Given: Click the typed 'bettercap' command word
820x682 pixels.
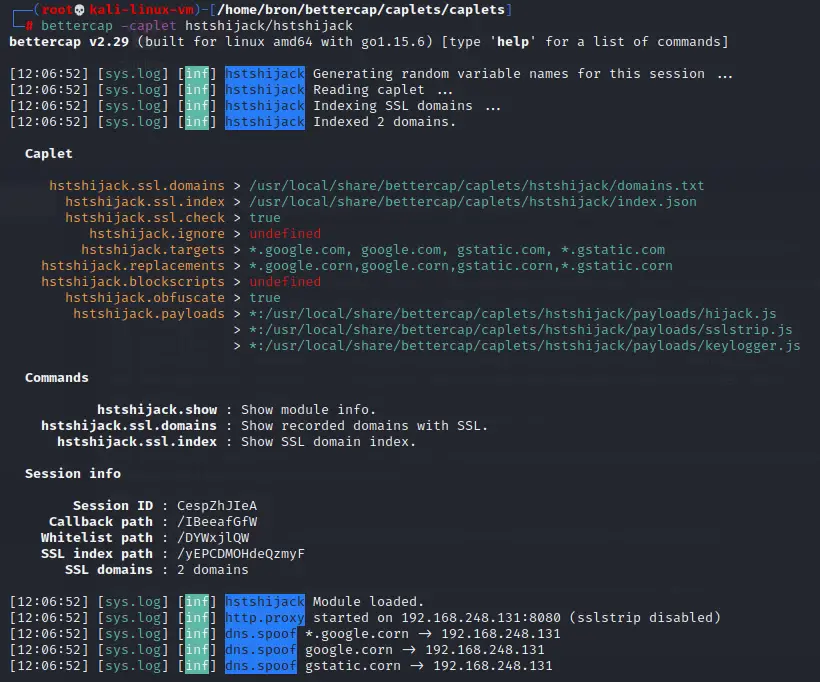Looking at the screenshot, I should click(77, 26).
